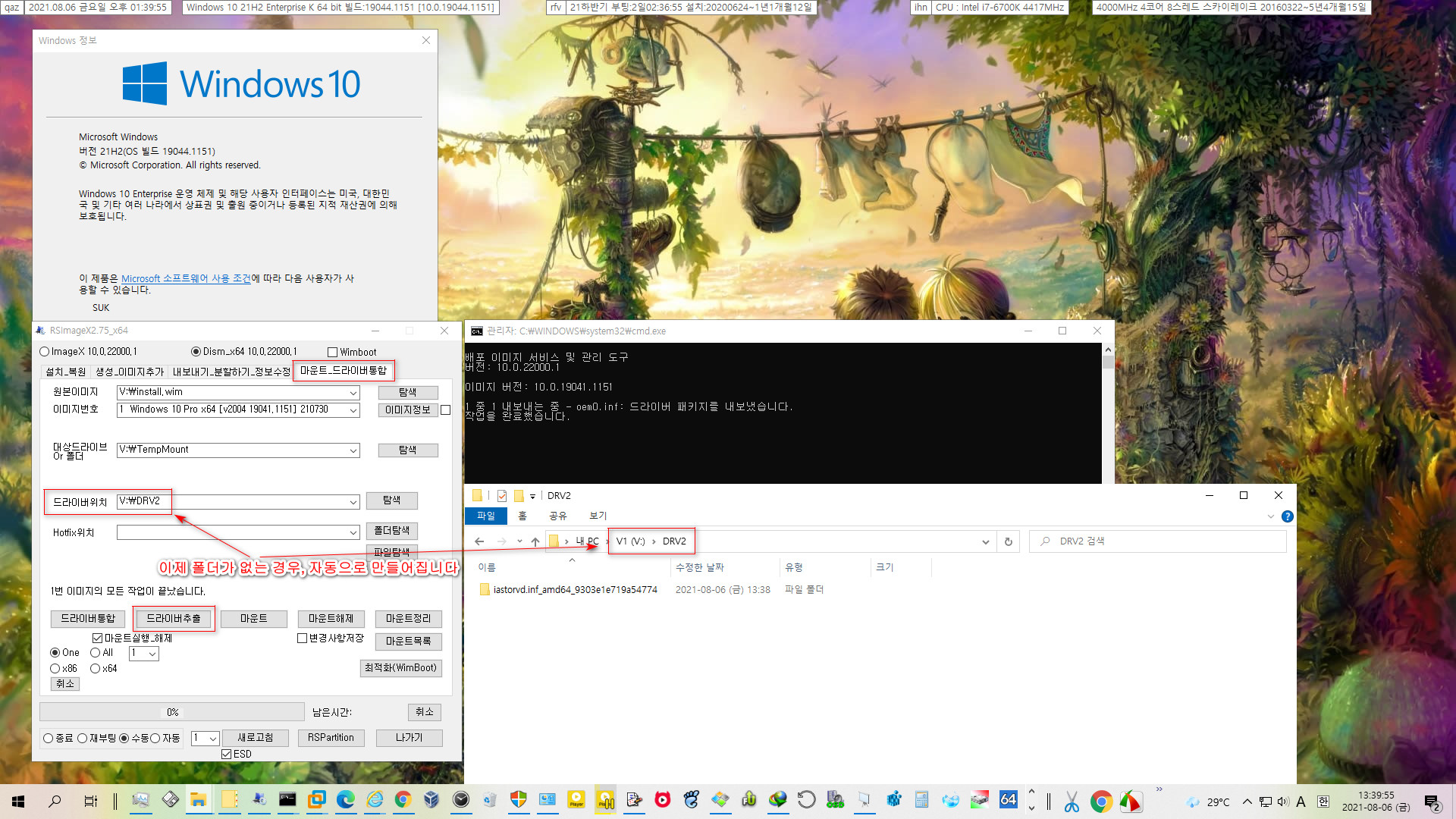The width and height of the screenshot is (1456, 819).
Task: Switch to 생성_이미지추가 tab
Action: point(130,372)
